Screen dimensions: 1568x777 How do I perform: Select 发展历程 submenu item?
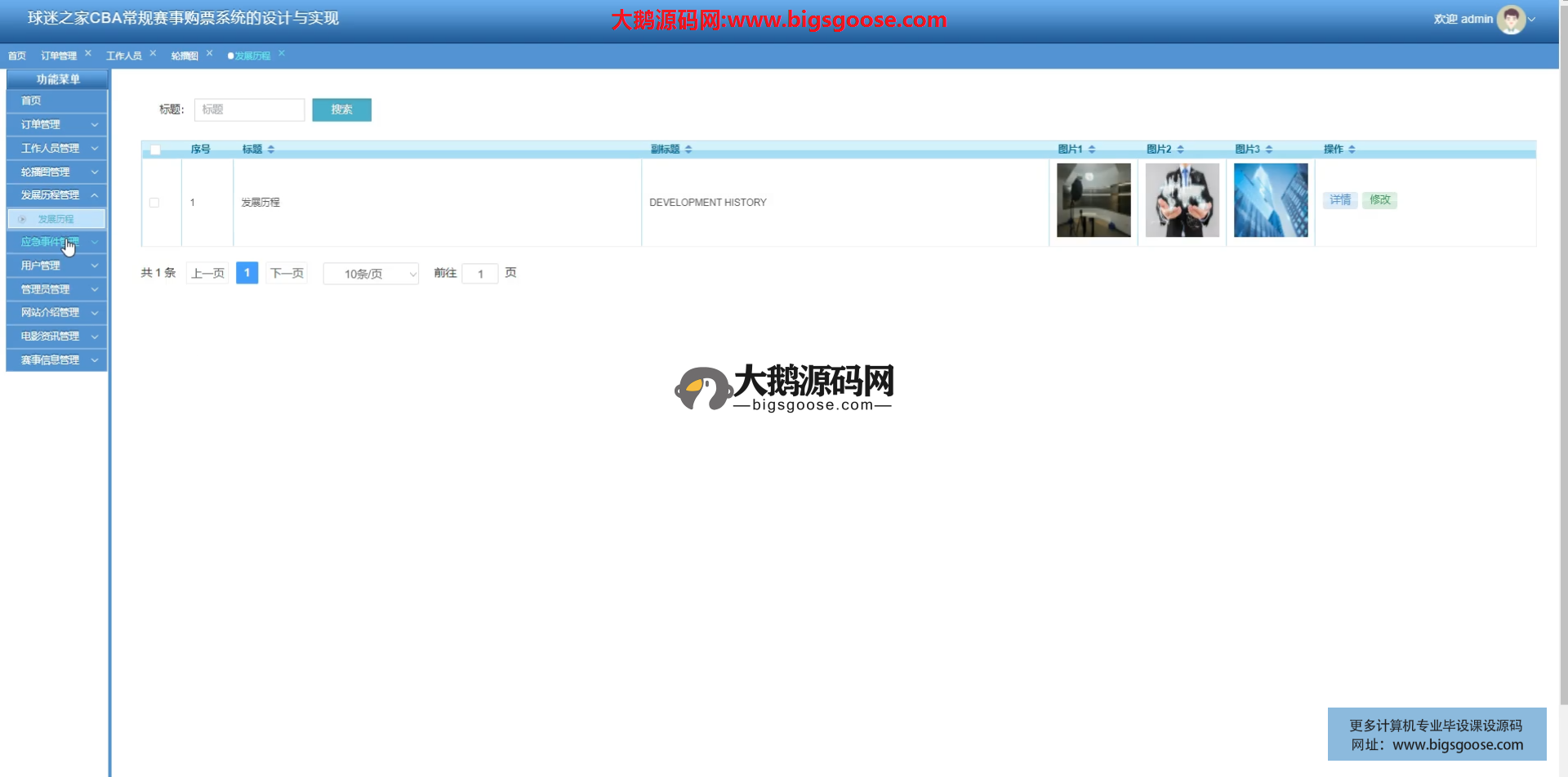click(x=56, y=219)
